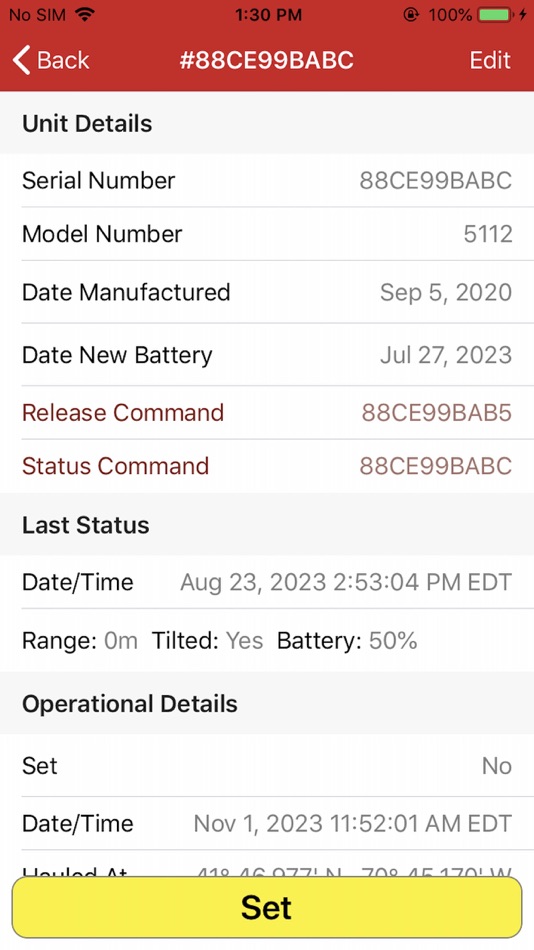Tap the Serial Number row
This screenshot has width=534, height=950.
coord(267,180)
